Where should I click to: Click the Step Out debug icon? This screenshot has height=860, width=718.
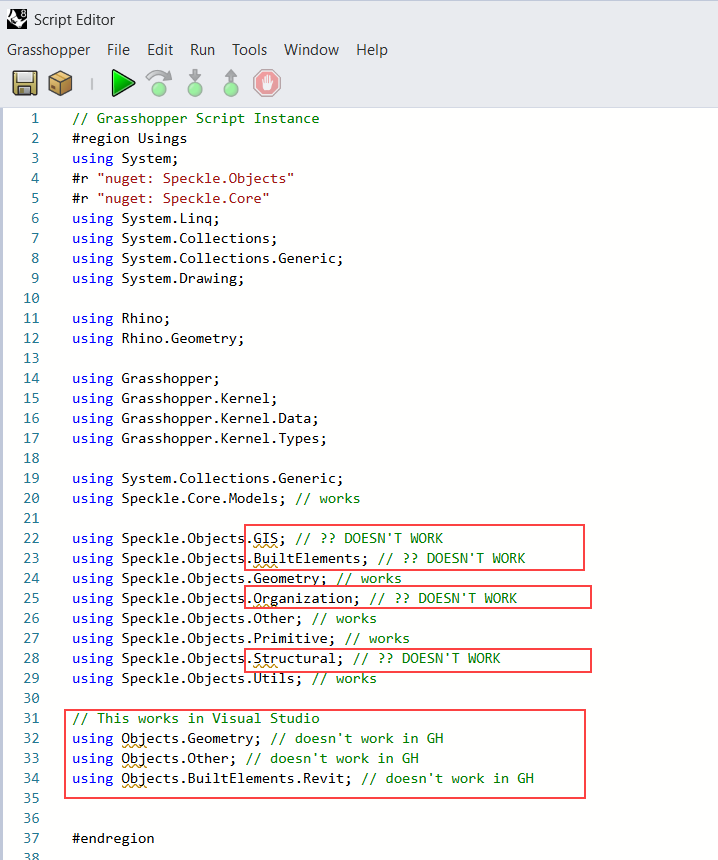pyautogui.click(x=231, y=83)
